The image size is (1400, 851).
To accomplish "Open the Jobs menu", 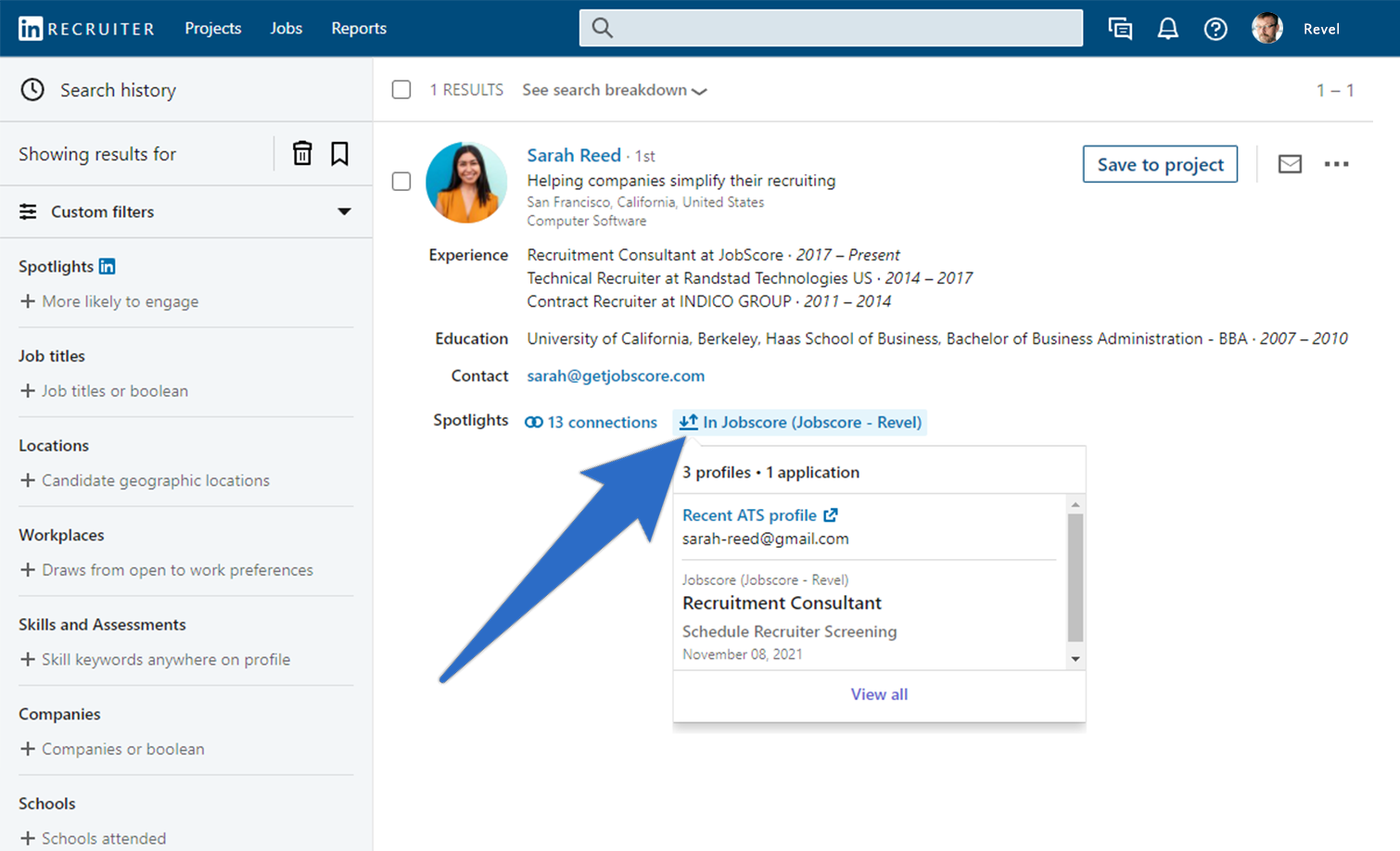I will pyautogui.click(x=286, y=28).
